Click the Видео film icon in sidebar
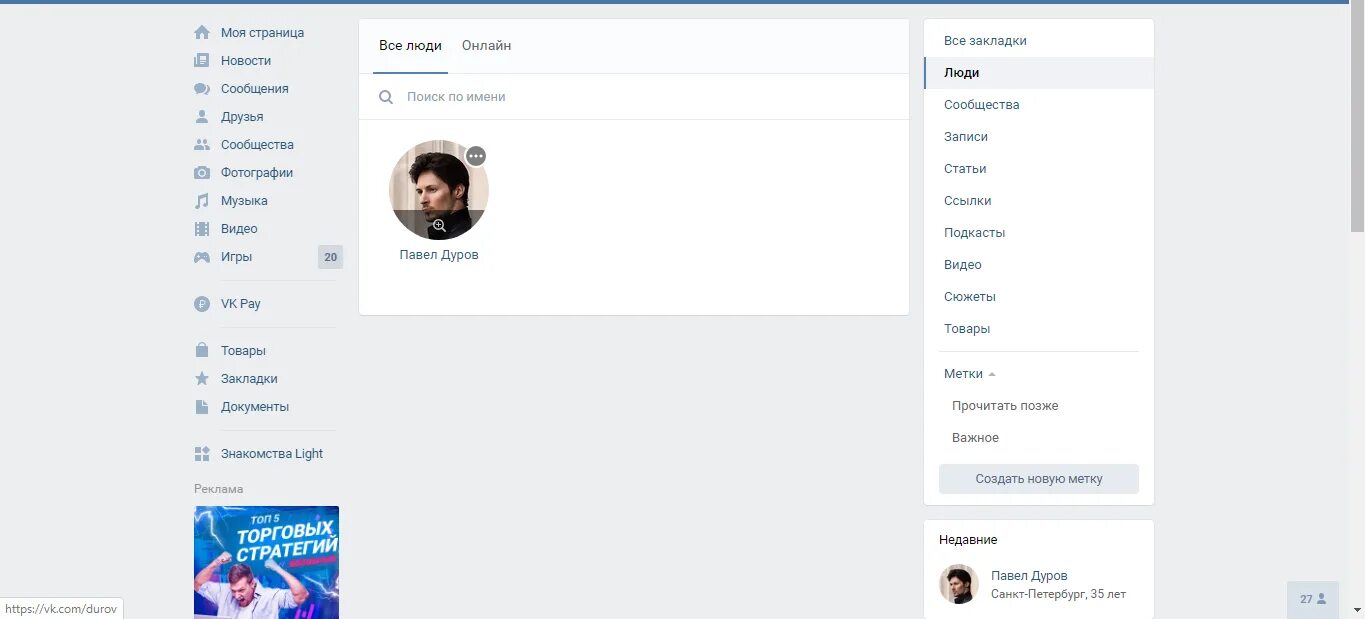Viewport: 1365px width, 619px height. [x=202, y=229]
